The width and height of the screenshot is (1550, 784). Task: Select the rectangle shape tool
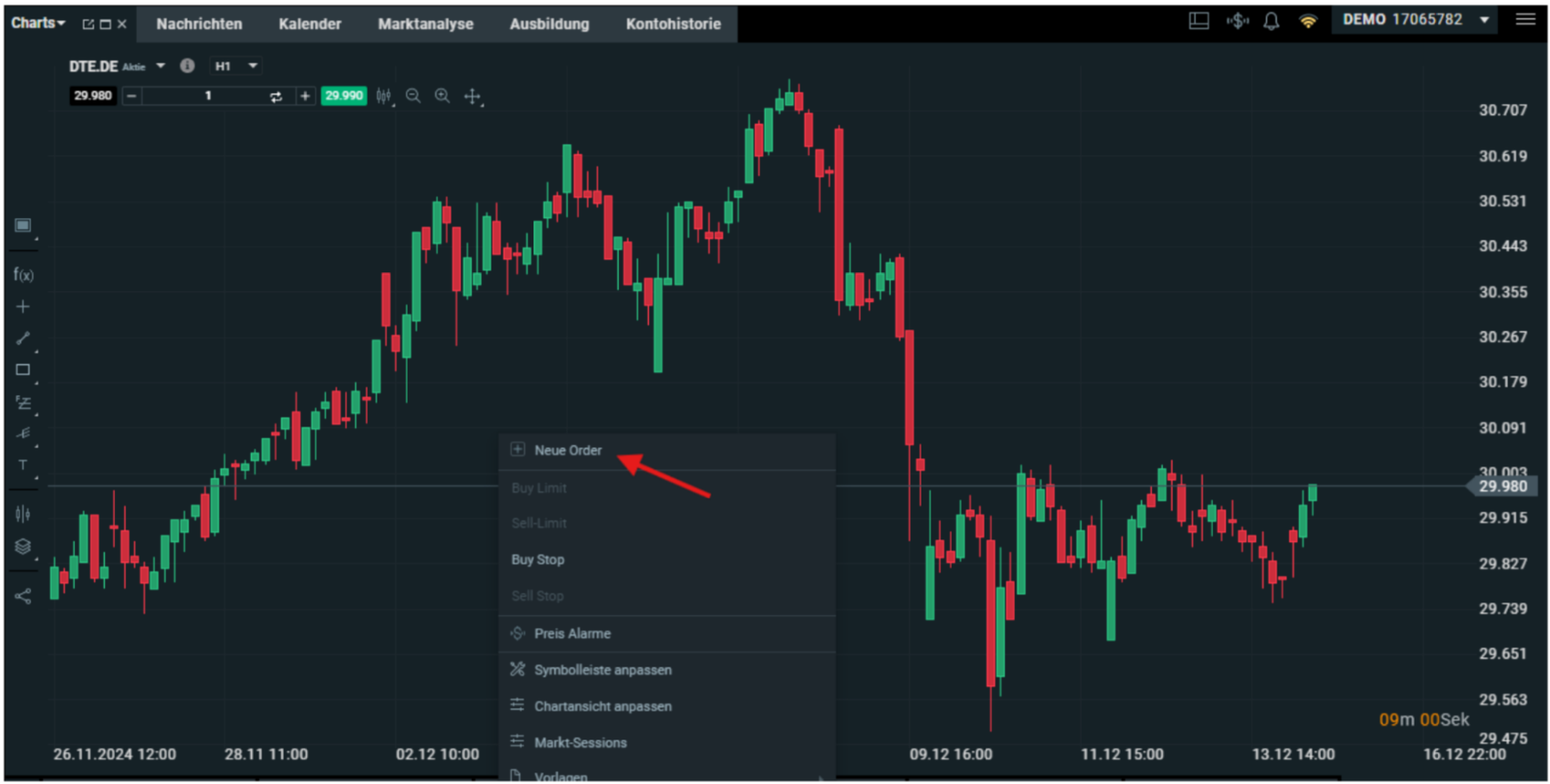(23, 370)
